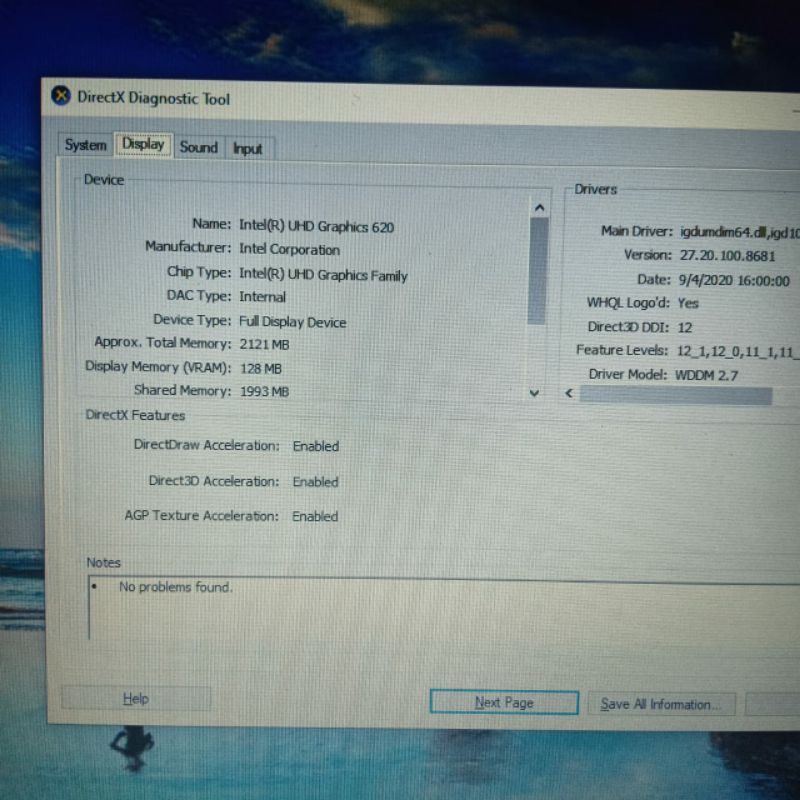Go to the Input tab
The width and height of the screenshot is (800, 800).
pos(247,148)
